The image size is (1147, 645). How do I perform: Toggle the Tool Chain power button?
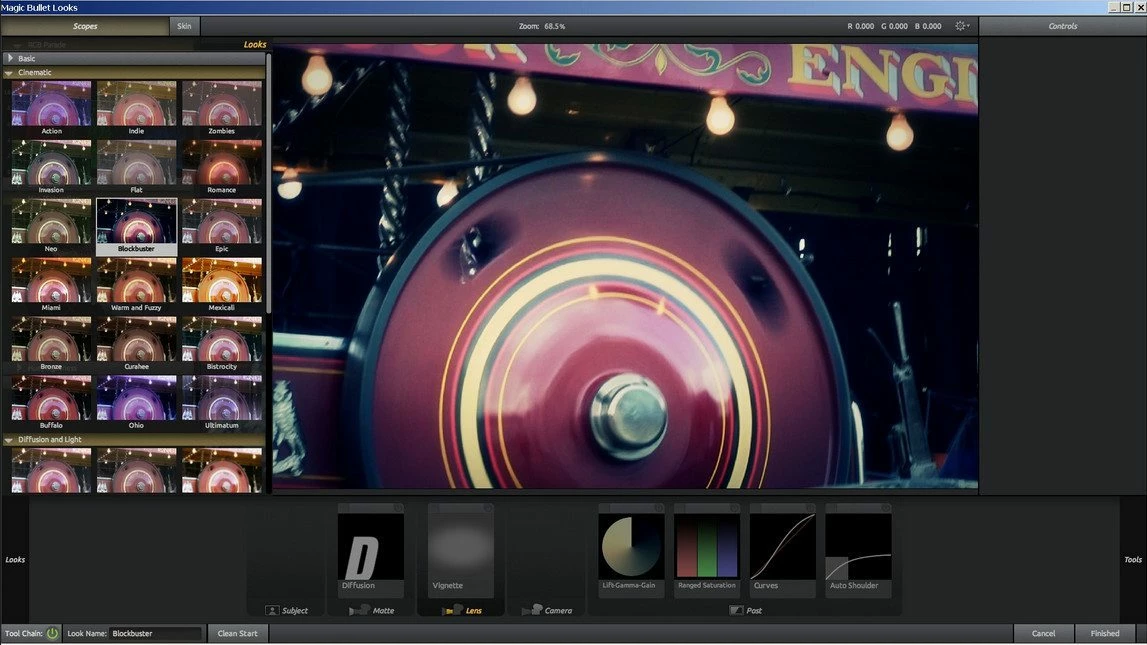coord(53,633)
